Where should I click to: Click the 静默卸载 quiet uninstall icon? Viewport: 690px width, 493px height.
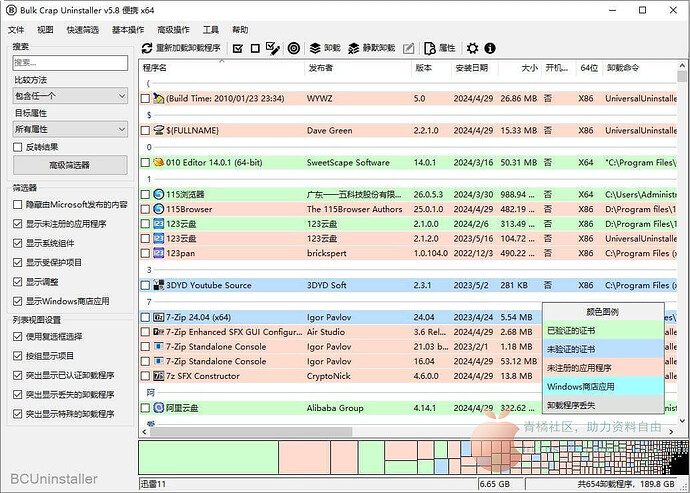point(353,48)
